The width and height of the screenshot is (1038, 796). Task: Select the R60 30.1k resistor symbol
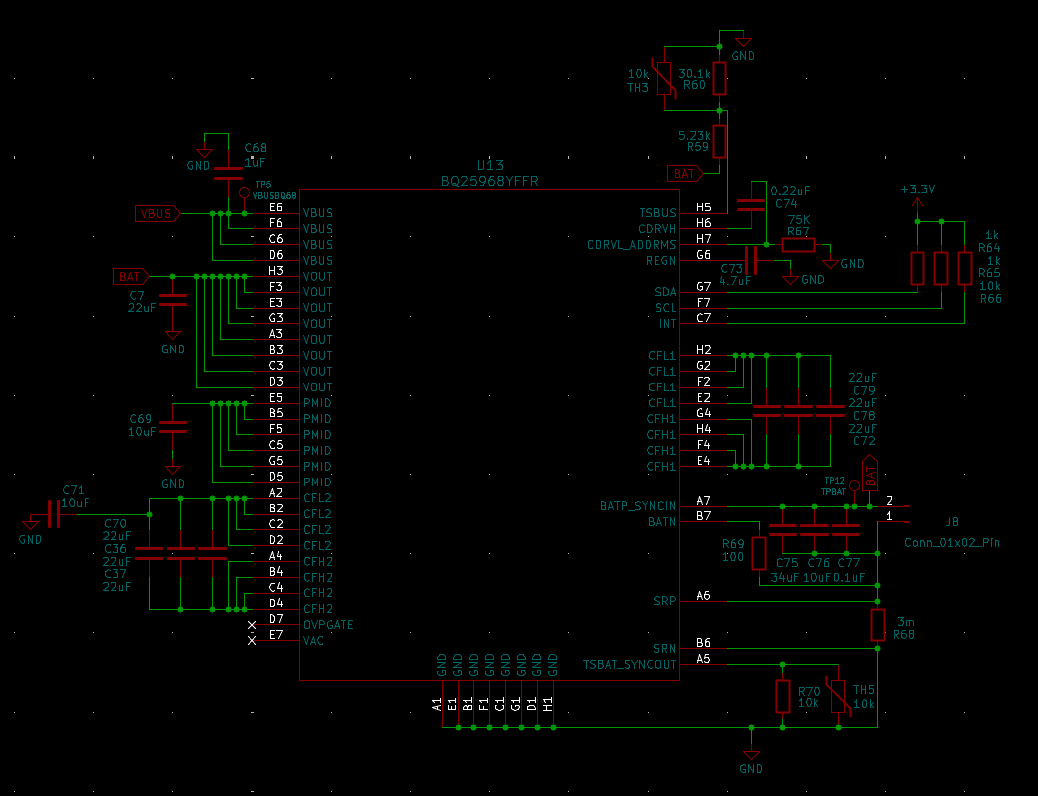(720, 79)
